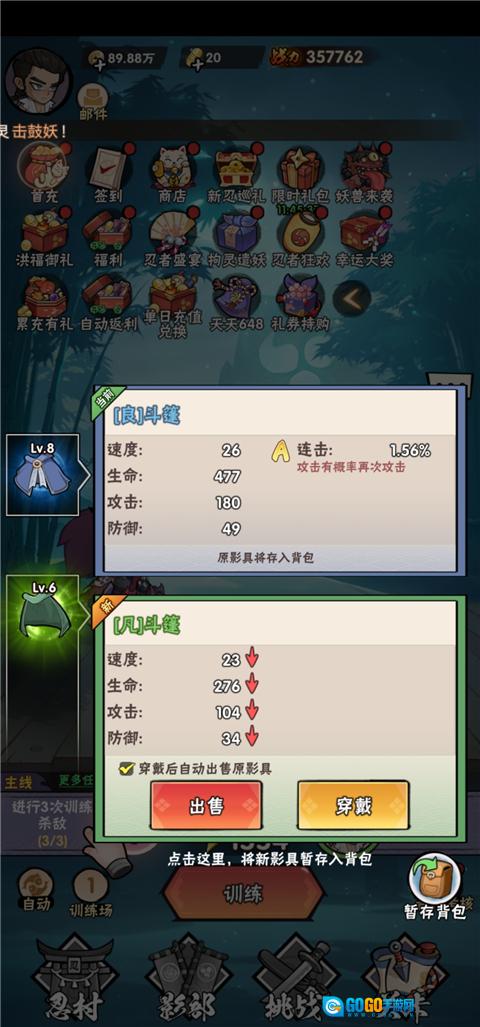Select the Lv.8 blue cloak item
This screenshot has width=480, height=1027.
[x=43, y=474]
